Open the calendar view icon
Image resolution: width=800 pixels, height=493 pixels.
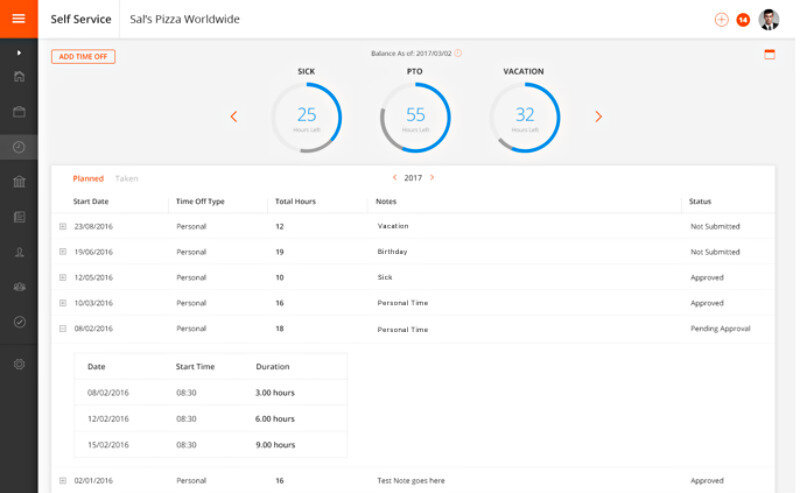[769, 55]
